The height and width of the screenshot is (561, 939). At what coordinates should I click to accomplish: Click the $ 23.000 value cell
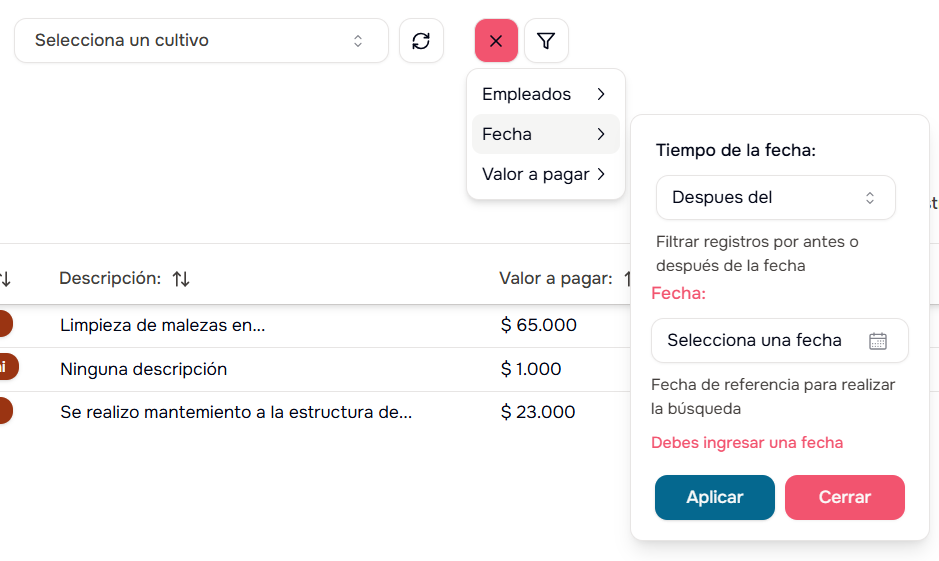[x=538, y=411]
